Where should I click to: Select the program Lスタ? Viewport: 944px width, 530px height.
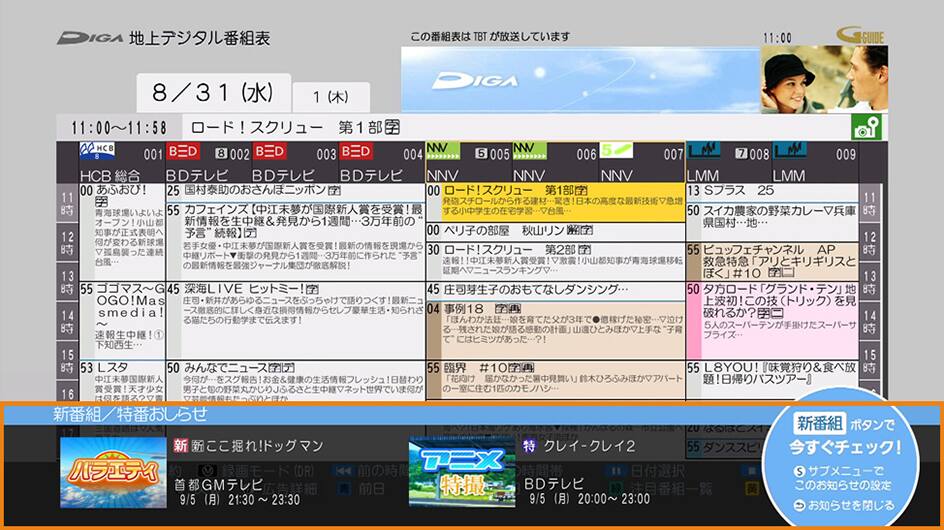pyautogui.click(x=122, y=381)
